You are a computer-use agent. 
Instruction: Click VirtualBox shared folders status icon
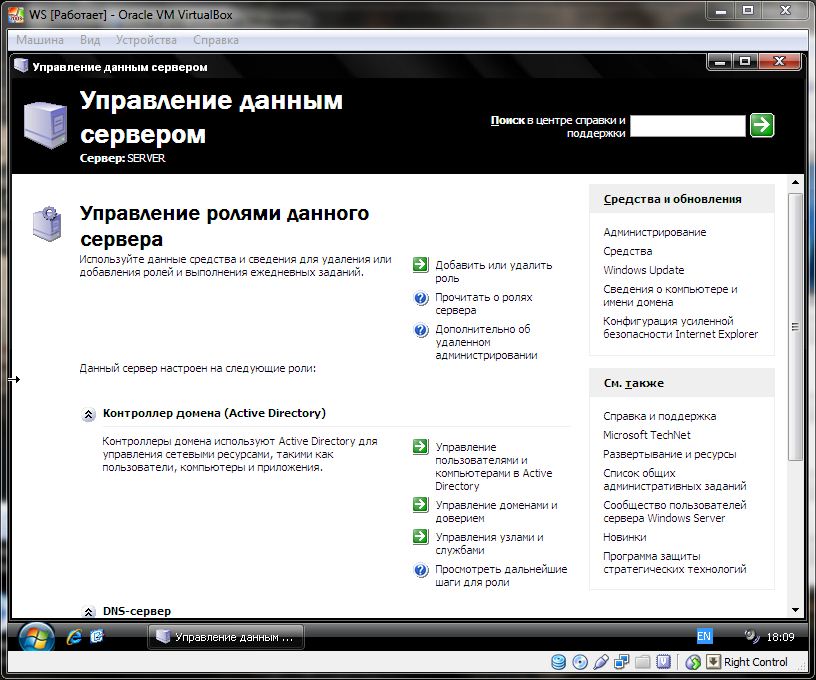[x=643, y=662]
